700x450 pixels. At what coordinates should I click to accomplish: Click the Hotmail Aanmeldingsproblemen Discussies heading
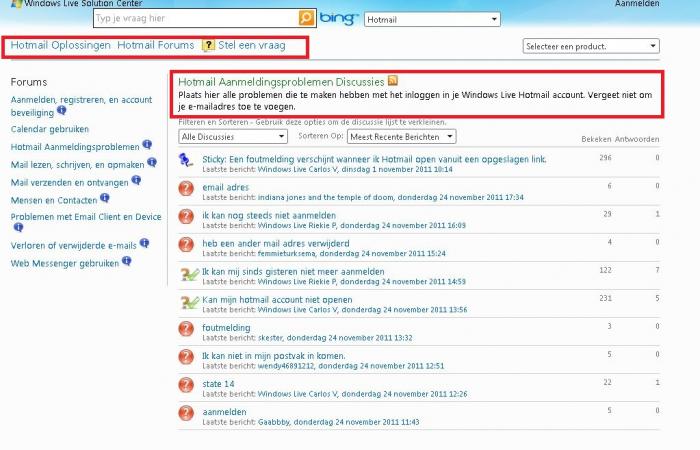(281, 82)
